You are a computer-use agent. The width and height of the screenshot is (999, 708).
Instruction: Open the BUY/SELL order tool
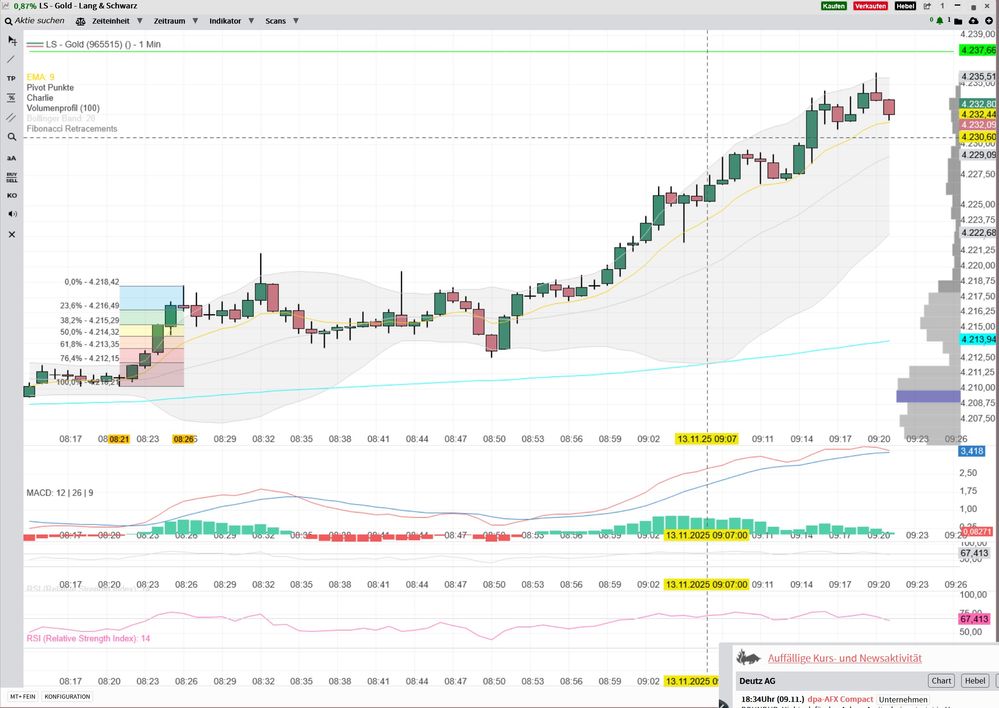pos(11,175)
